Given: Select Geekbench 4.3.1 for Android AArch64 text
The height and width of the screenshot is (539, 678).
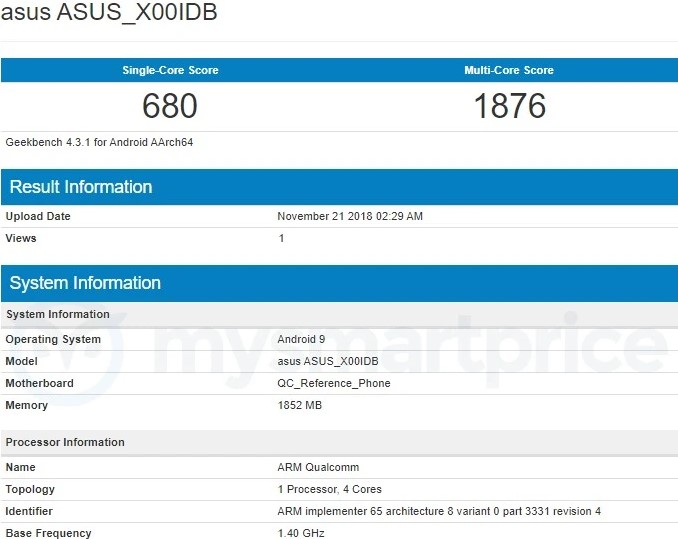Looking at the screenshot, I should [99, 142].
